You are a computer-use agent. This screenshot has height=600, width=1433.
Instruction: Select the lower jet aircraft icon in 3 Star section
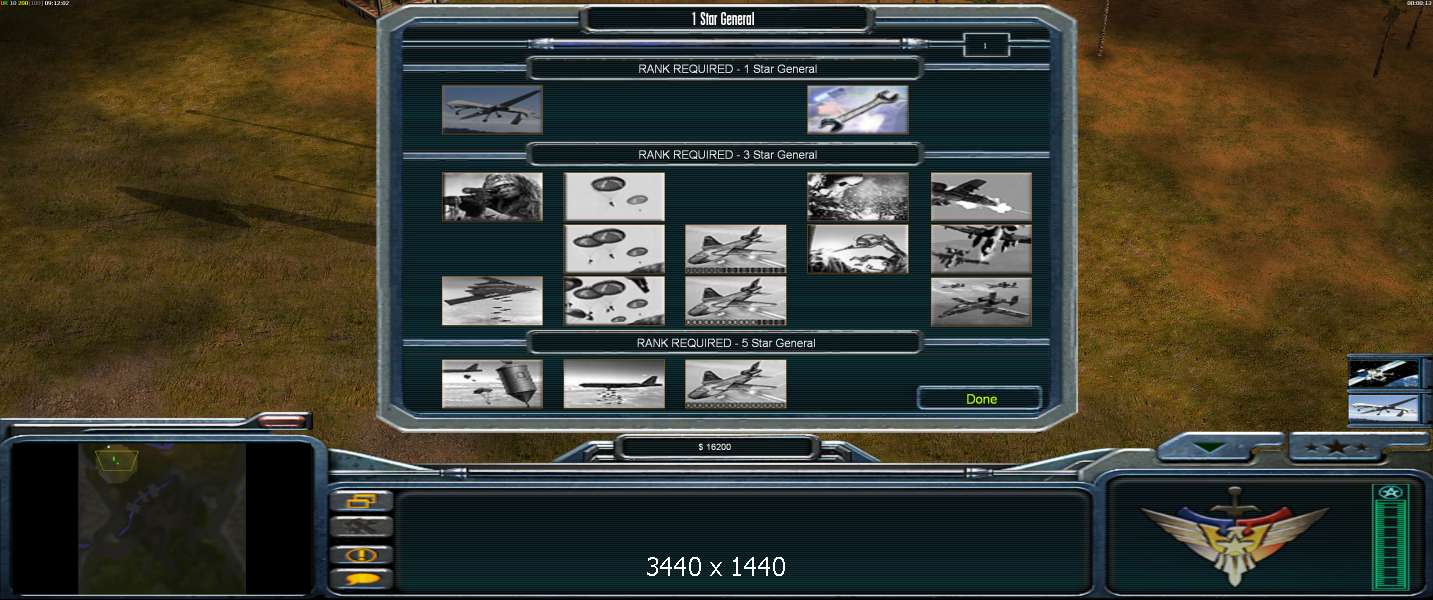click(736, 301)
